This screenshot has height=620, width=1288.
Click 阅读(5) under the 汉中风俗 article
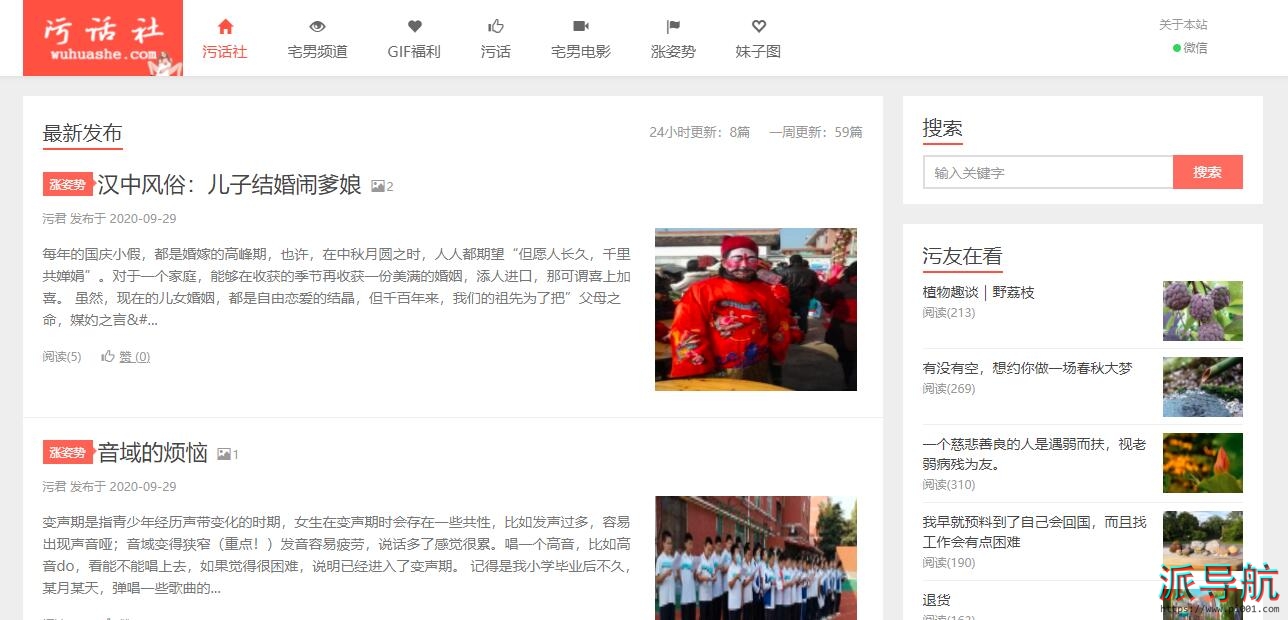coord(62,357)
